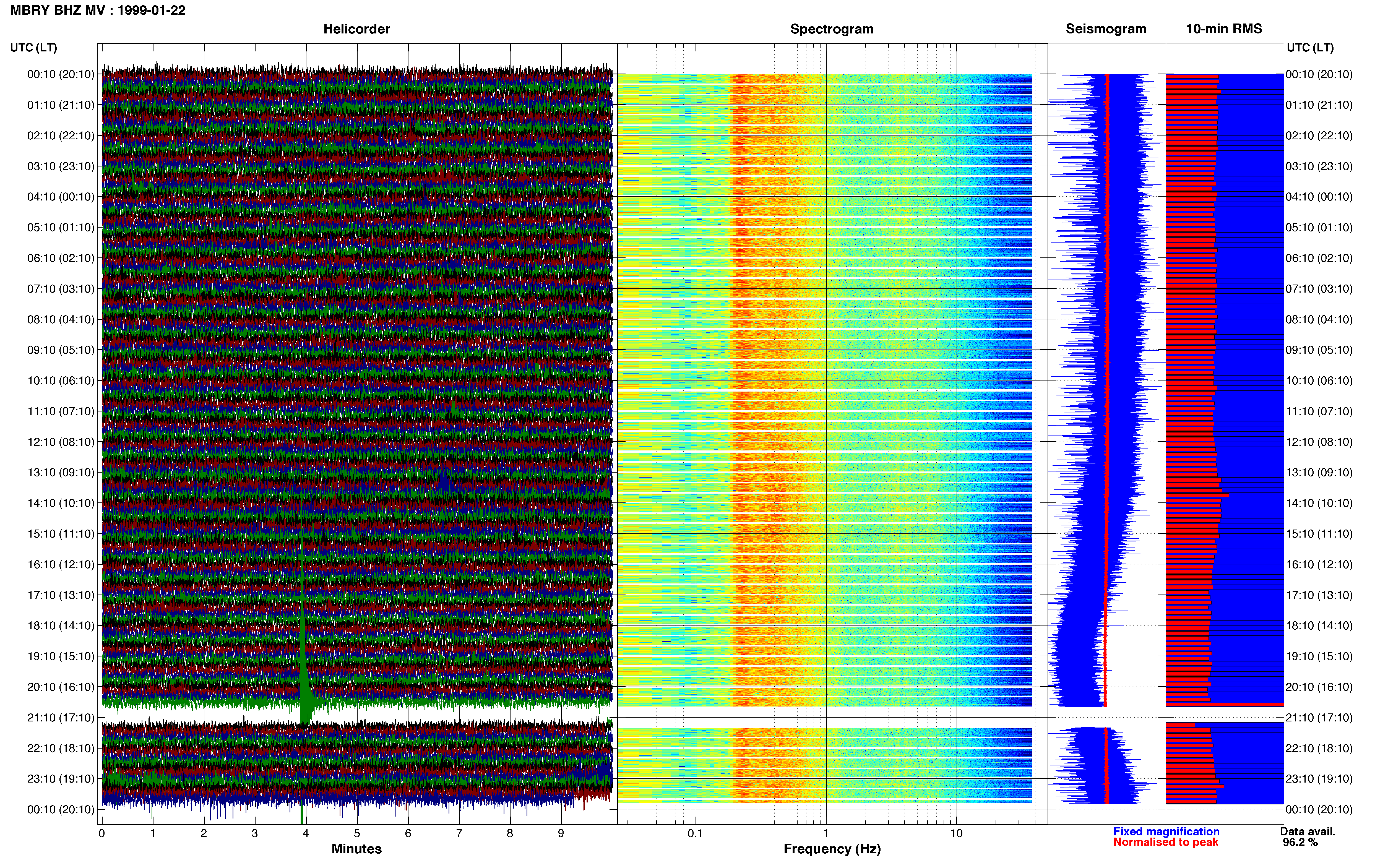
Task: Click 'UTC (LT)' label beside the helicorder
Action: [x=33, y=48]
